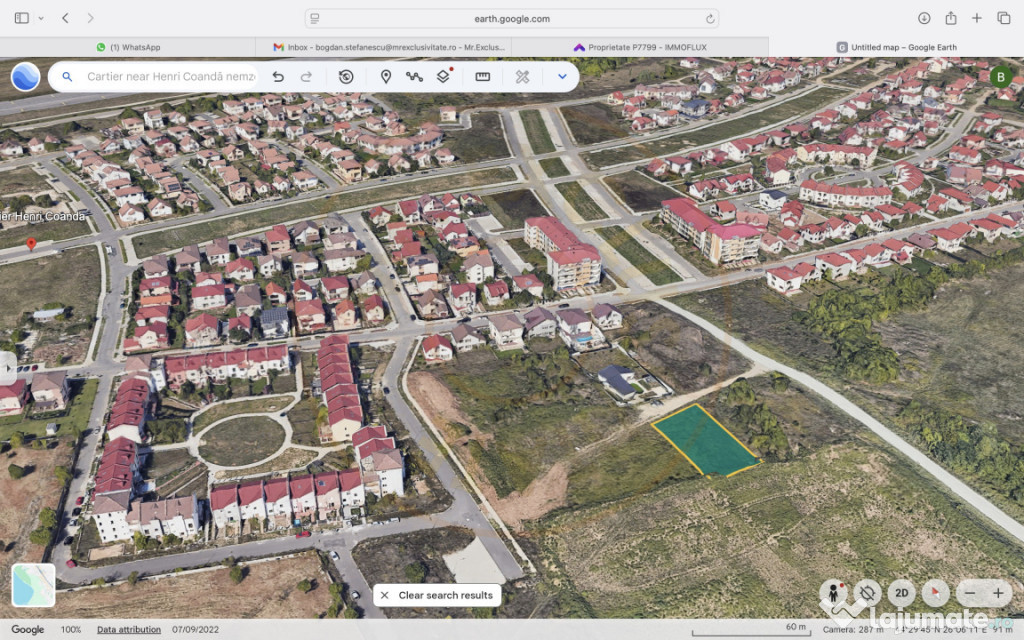Select the Draw path or polygon tool
1024x640 pixels.
click(x=414, y=76)
